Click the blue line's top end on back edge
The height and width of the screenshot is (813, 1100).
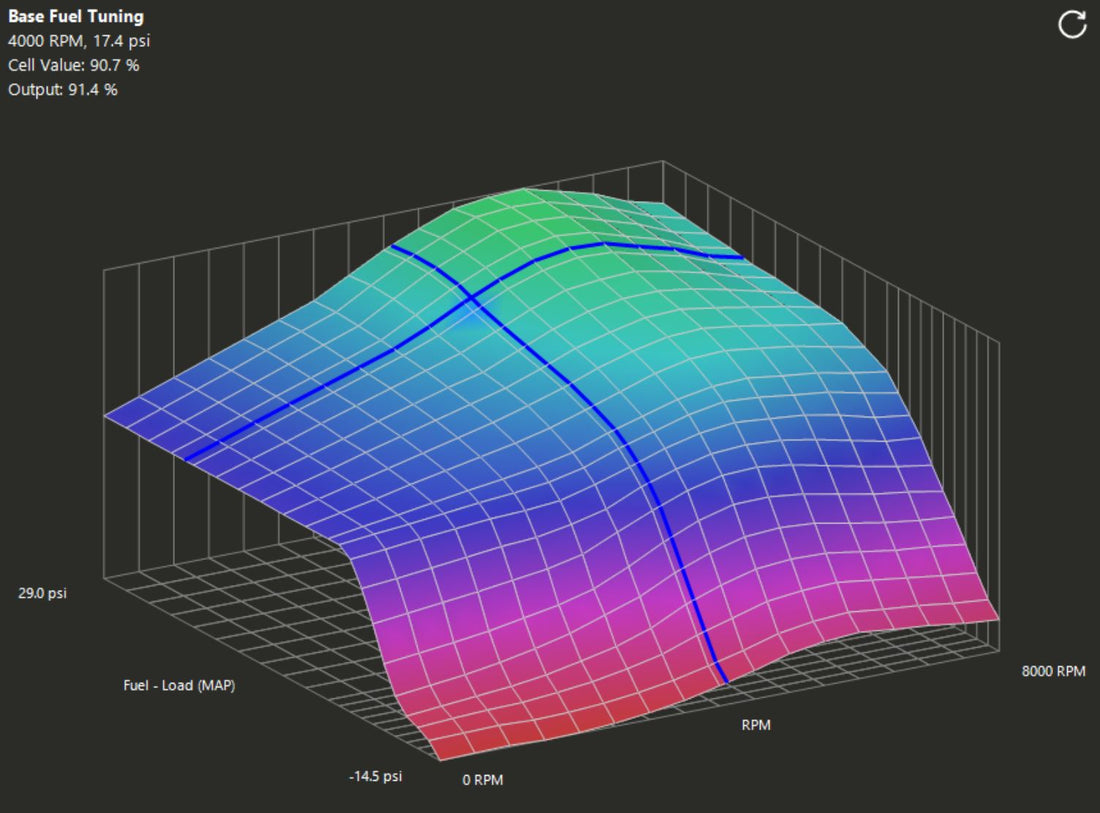(x=392, y=245)
